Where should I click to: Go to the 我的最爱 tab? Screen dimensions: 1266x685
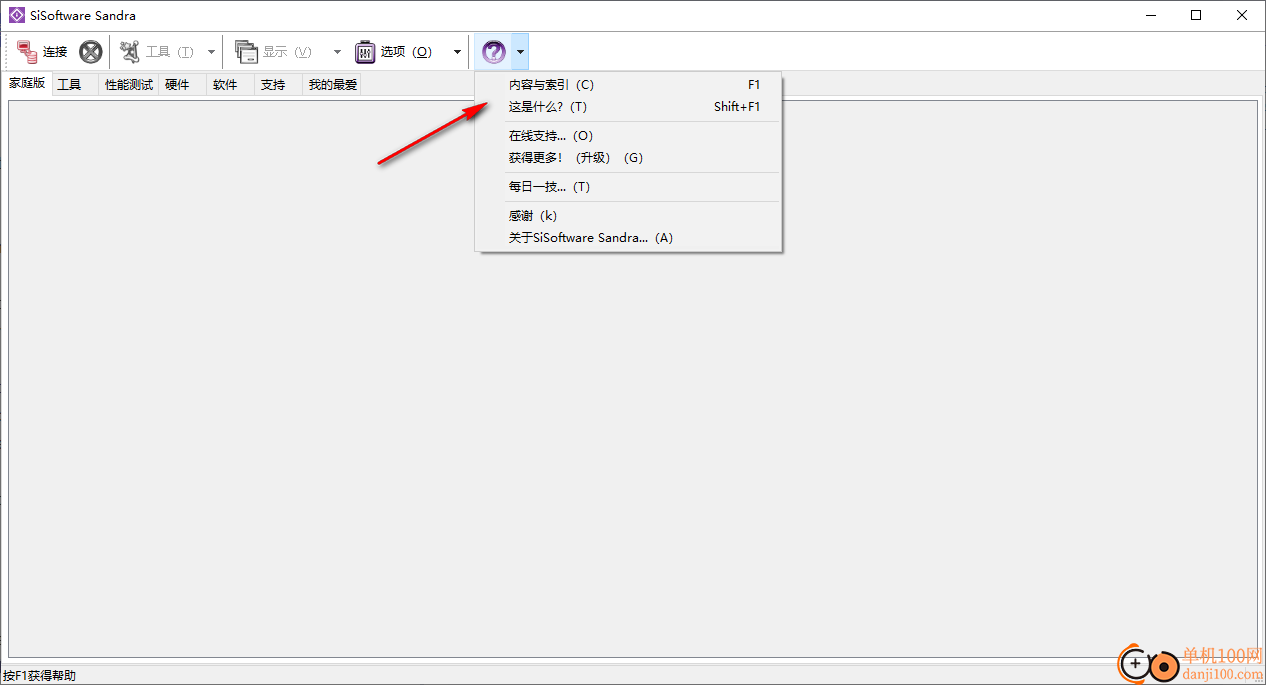pos(332,85)
